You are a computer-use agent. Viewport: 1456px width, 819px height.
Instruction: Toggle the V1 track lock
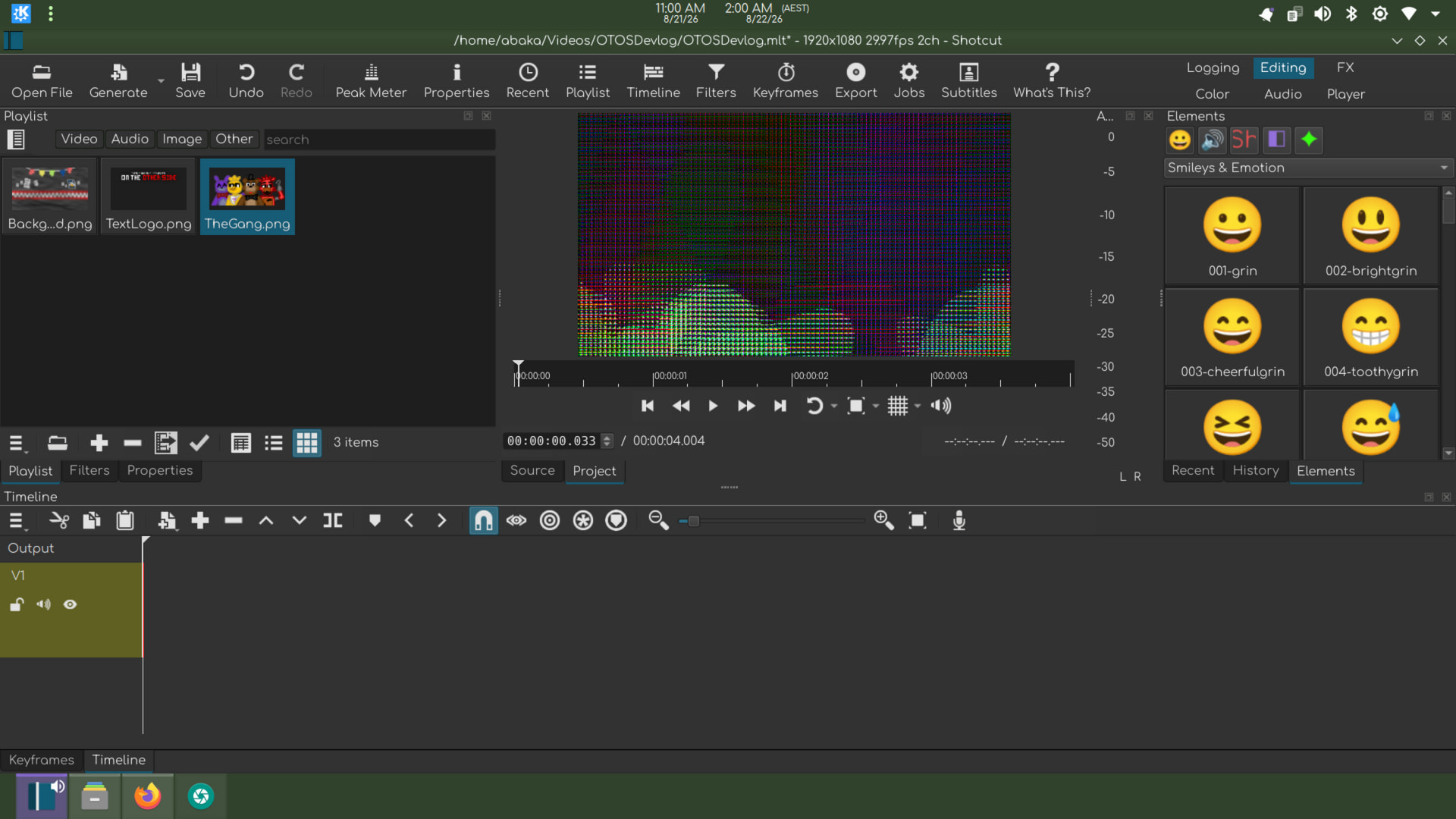click(x=17, y=604)
